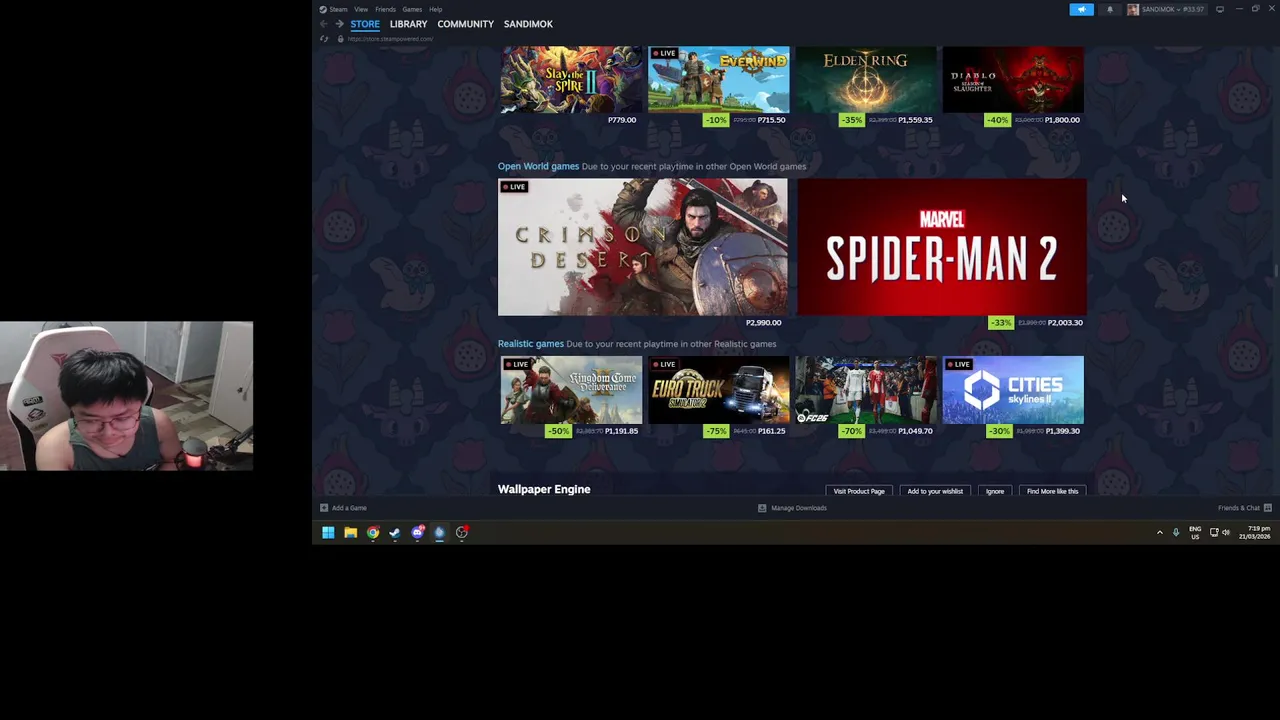This screenshot has height=720, width=1280.
Task: Click the Big Picture mode display icon
Action: [x=1220, y=9]
